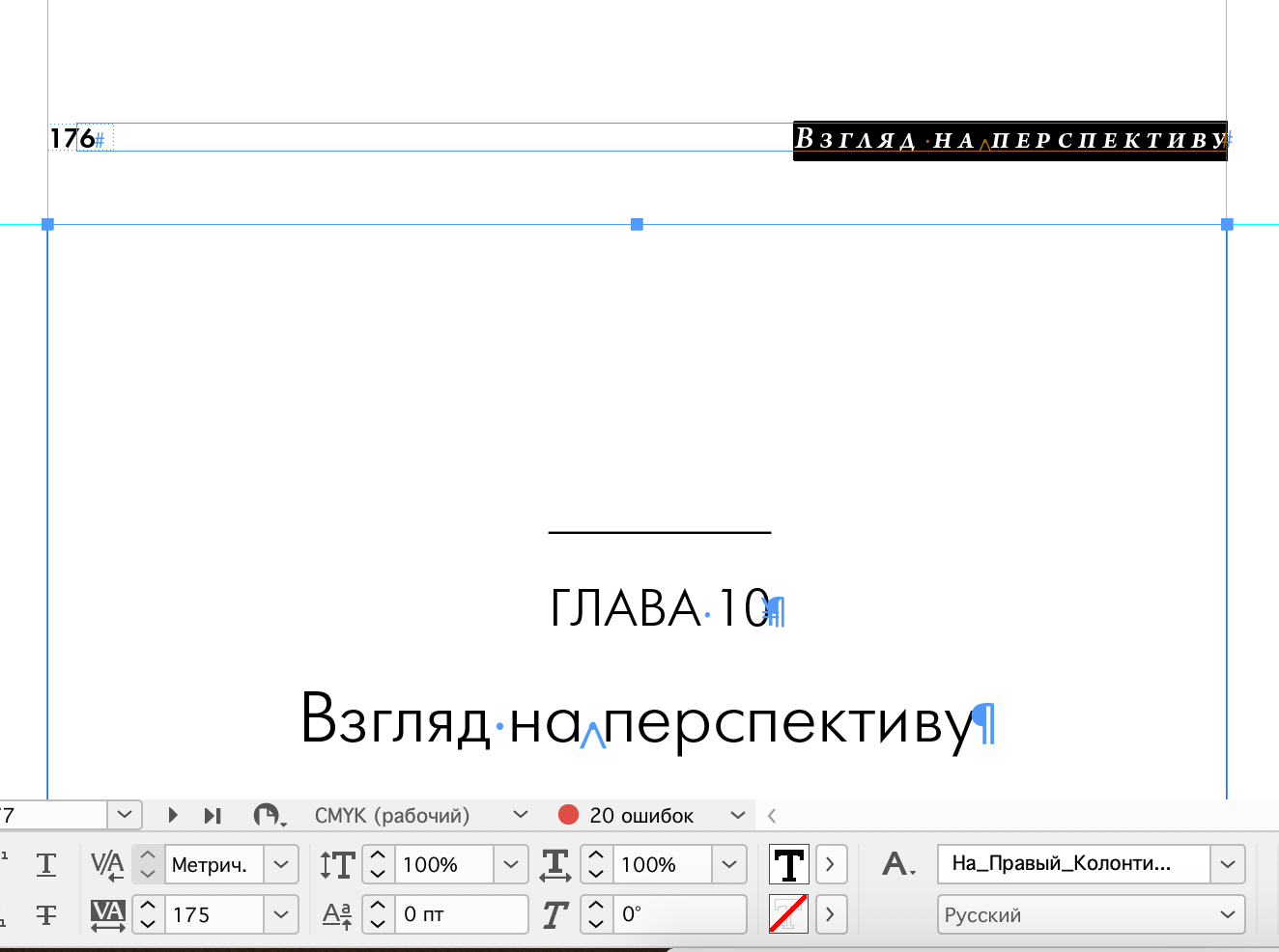
Task: Click the current page number field
Action: (53, 815)
